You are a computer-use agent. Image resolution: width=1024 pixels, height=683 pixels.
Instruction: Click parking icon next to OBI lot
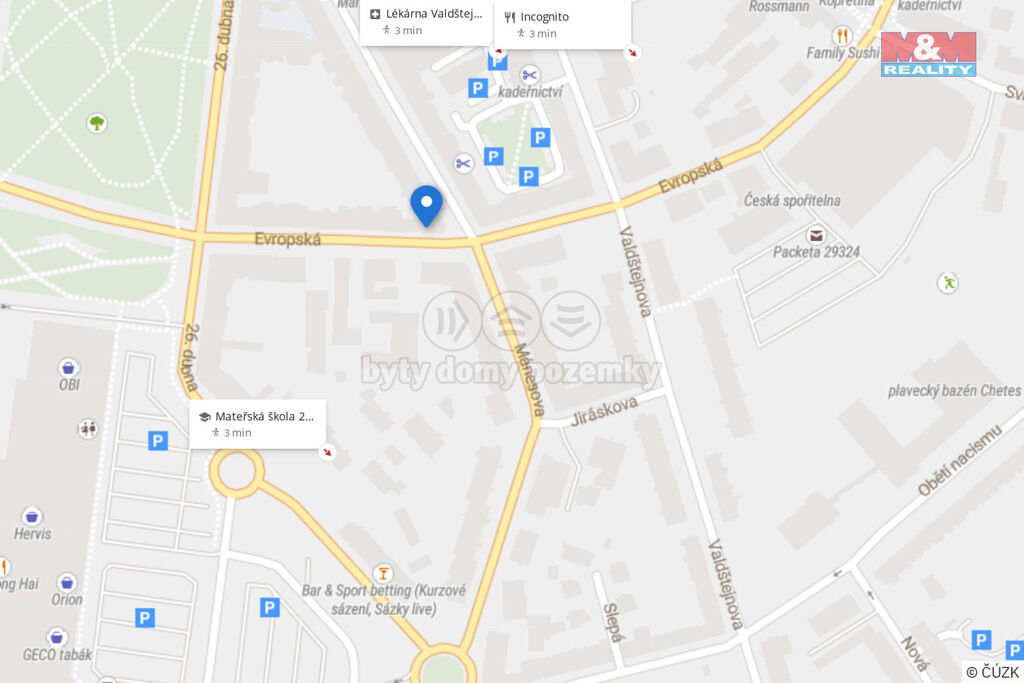click(x=157, y=441)
